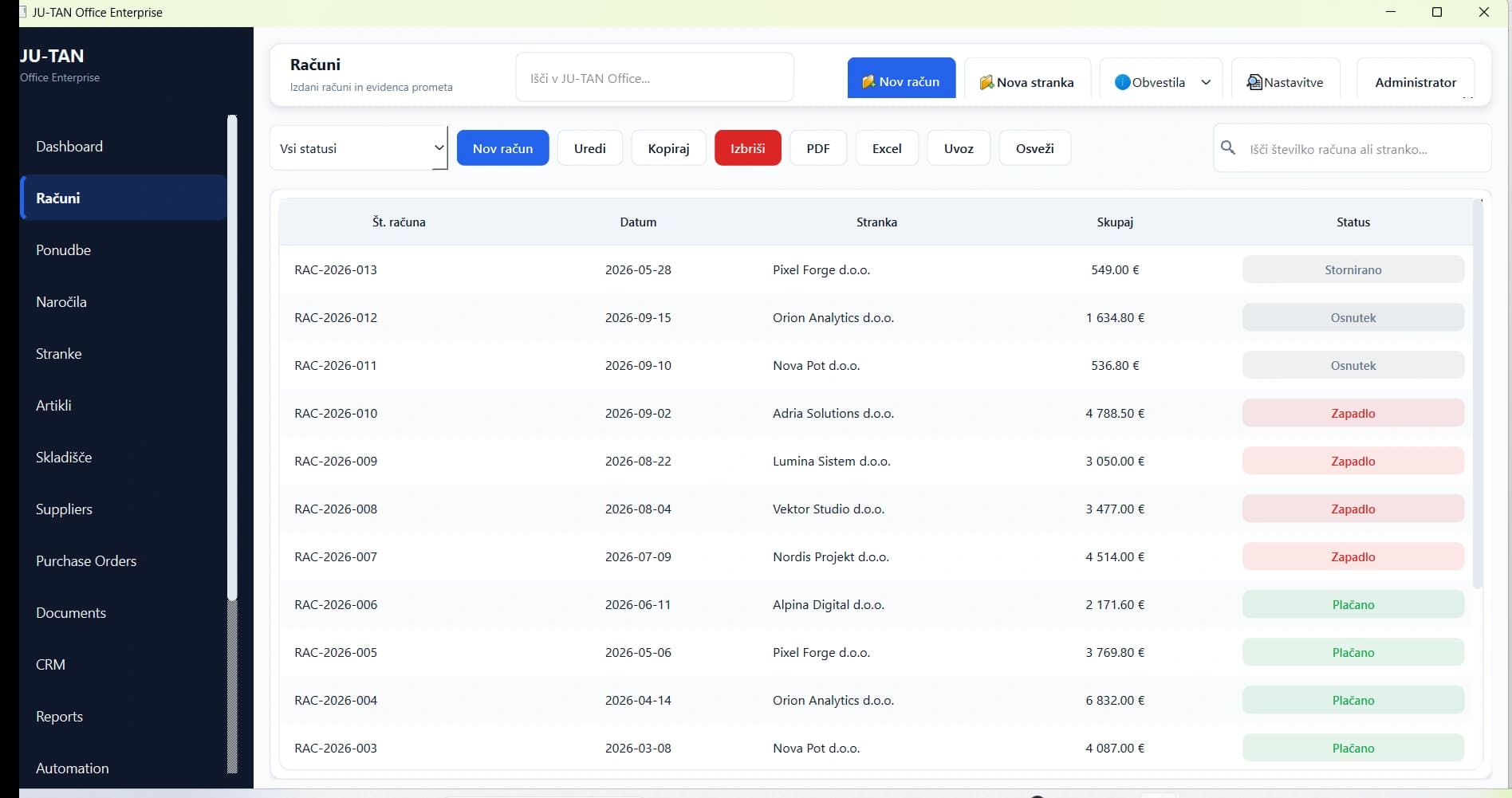Screen dimensions: 1512x798
Task: Click the Nov račun button in the header
Action: tap(901, 78)
